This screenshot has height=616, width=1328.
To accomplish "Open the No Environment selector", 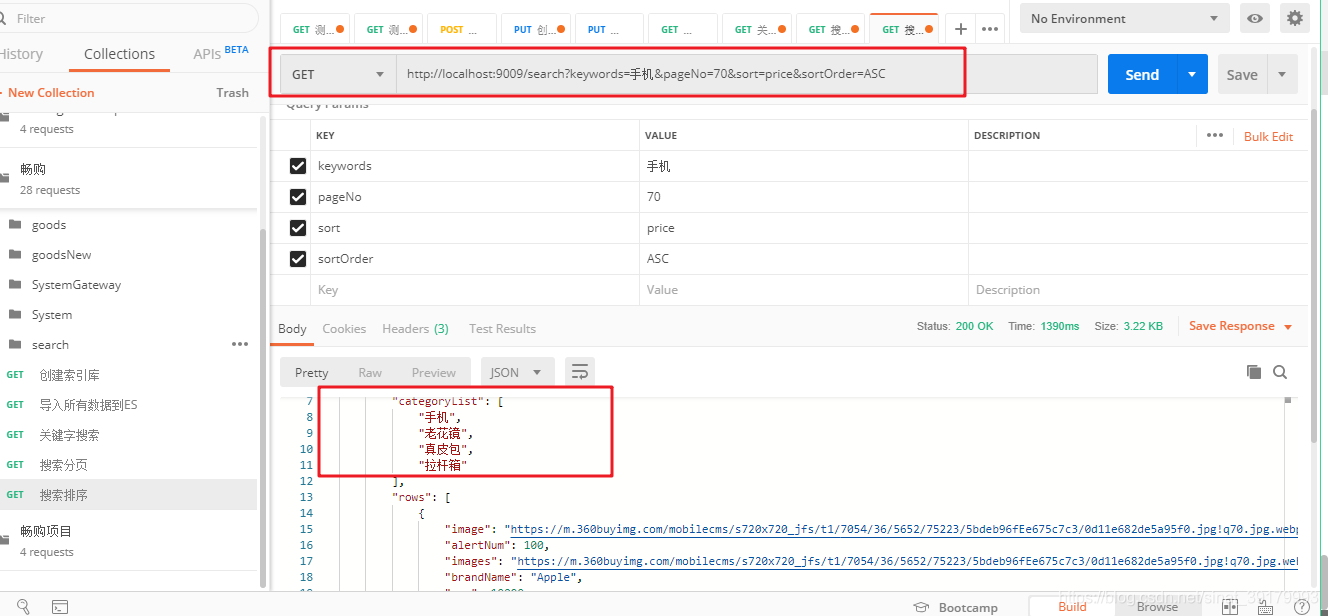I will point(1124,18).
